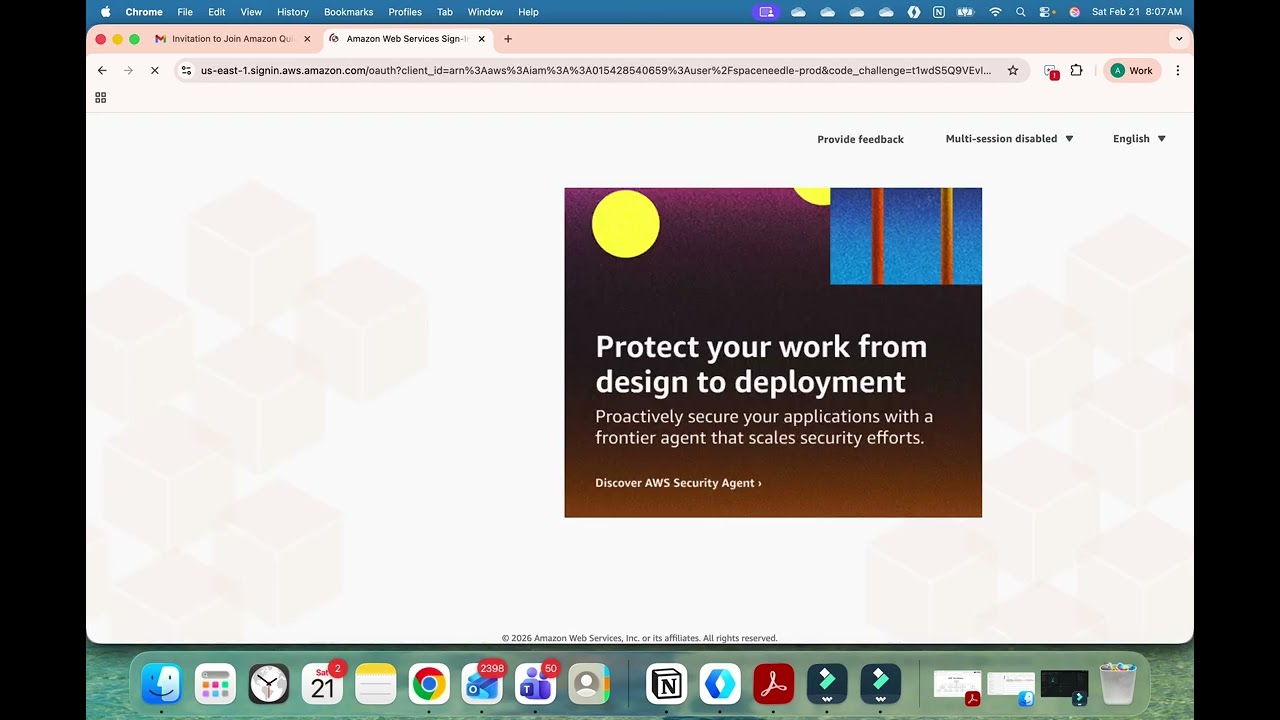The height and width of the screenshot is (720, 1280).
Task: Click the Chrome icon in the Dock
Action: (429, 684)
